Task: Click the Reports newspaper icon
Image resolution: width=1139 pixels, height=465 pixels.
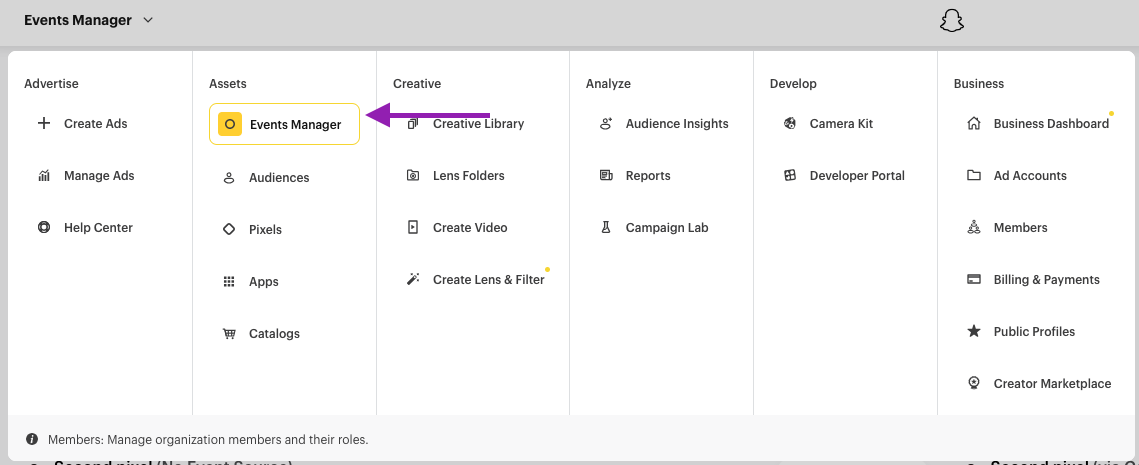Action: click(x=606, y=176)
